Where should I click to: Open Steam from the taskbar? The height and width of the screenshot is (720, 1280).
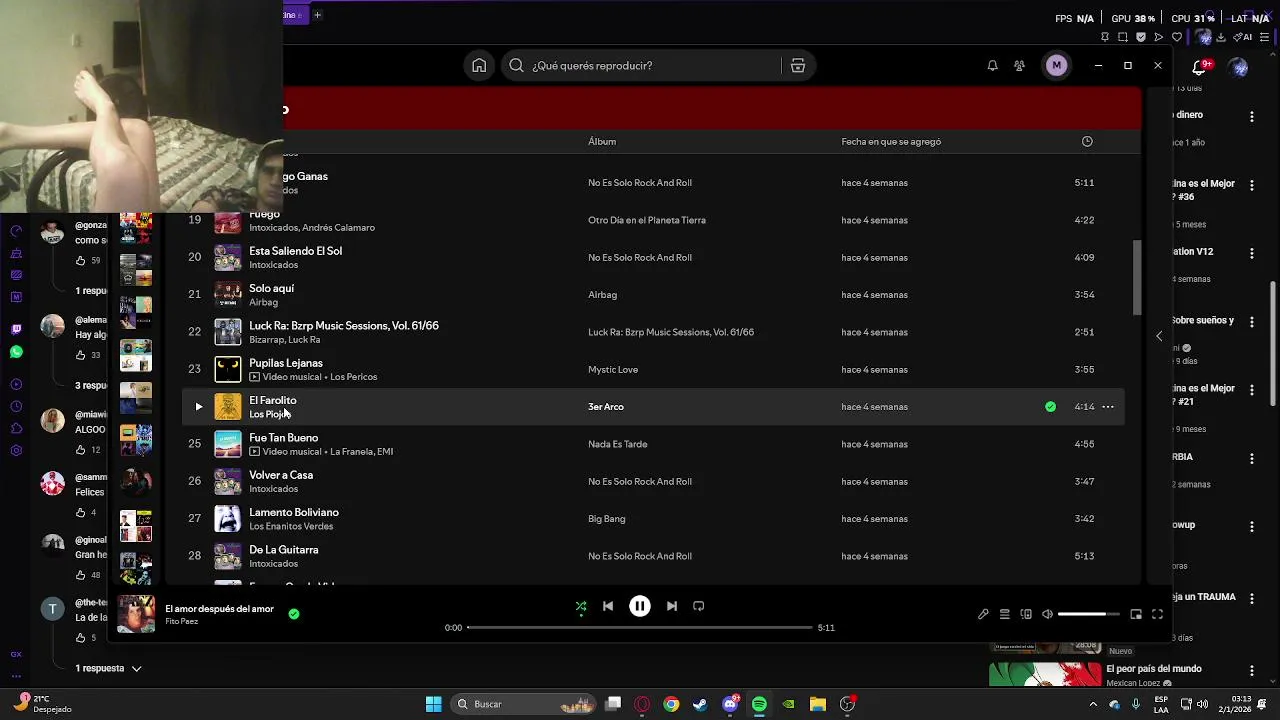click(x=700, y=704)
